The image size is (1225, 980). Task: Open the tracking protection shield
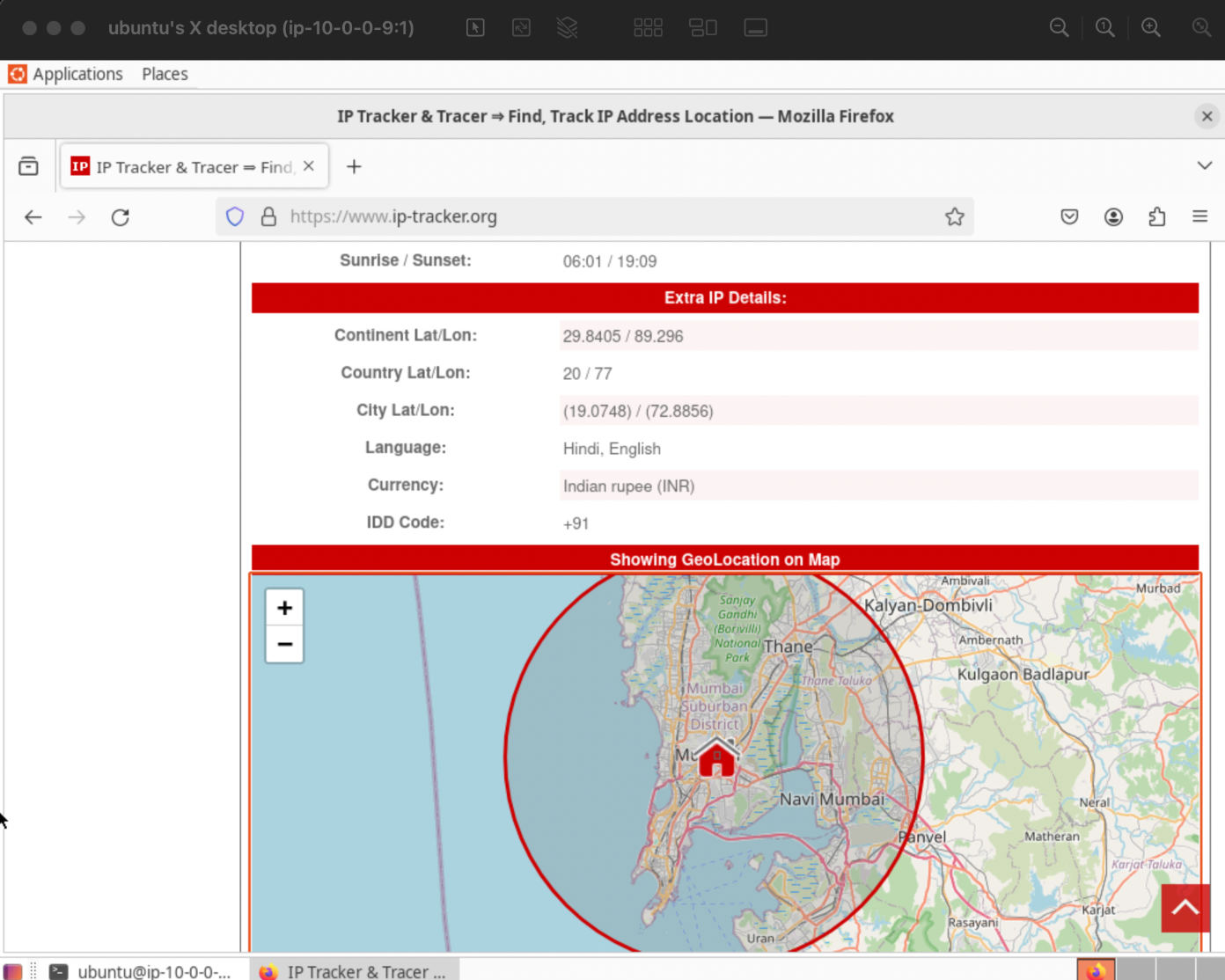[235, 216]
